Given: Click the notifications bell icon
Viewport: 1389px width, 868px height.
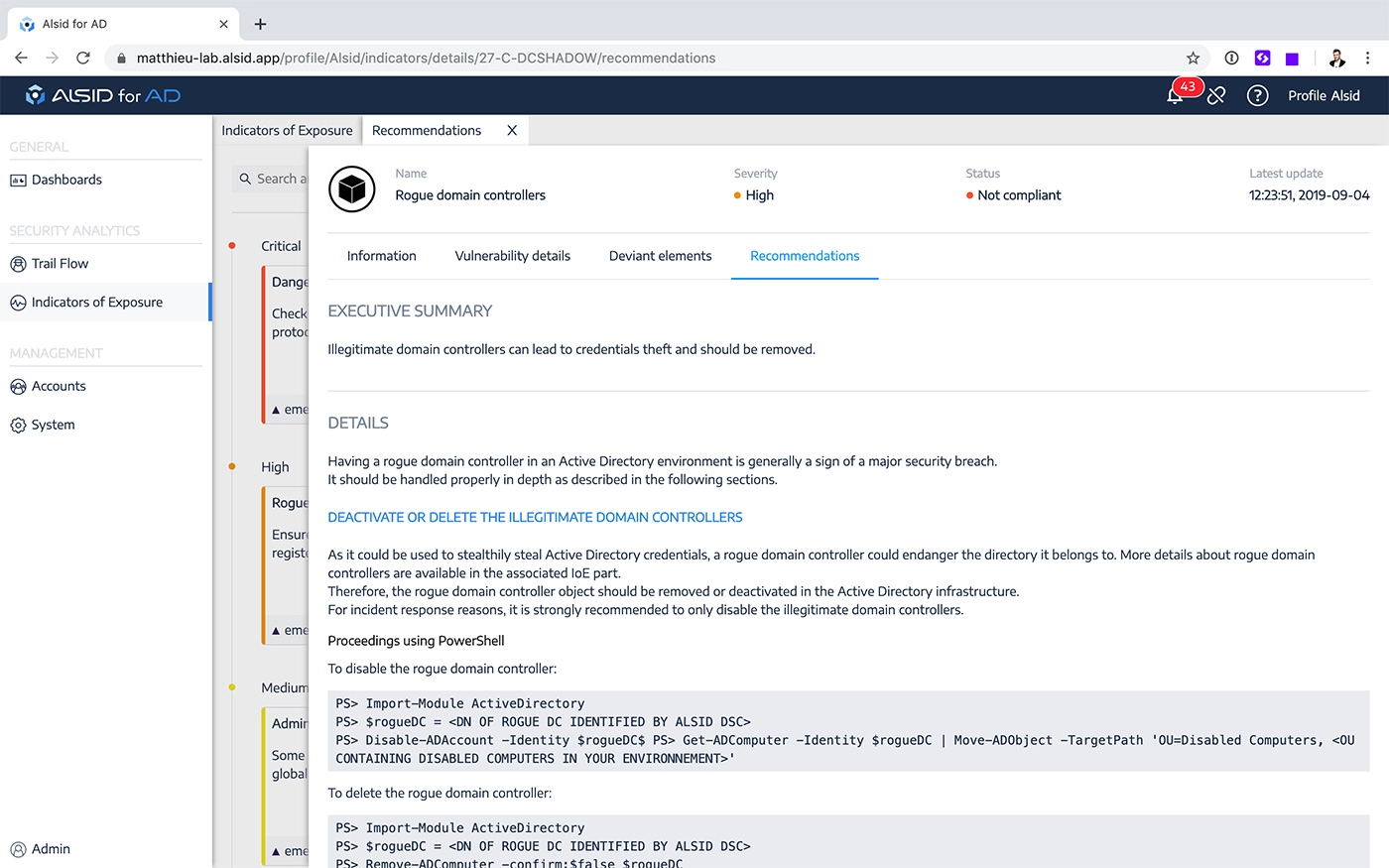Looking at the screenshot, I should point(1175,96).
